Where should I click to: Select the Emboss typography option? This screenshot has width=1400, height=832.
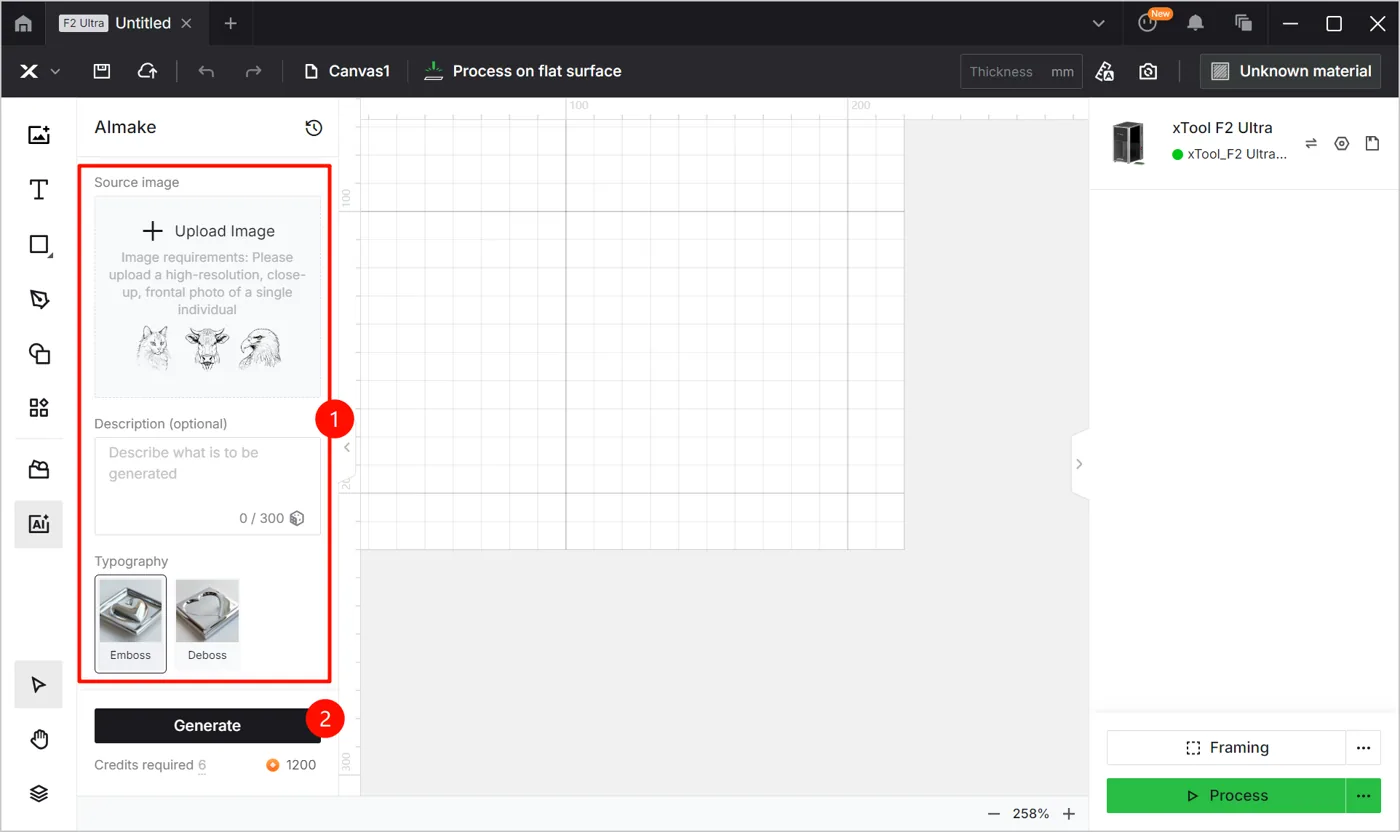point(131,623)
